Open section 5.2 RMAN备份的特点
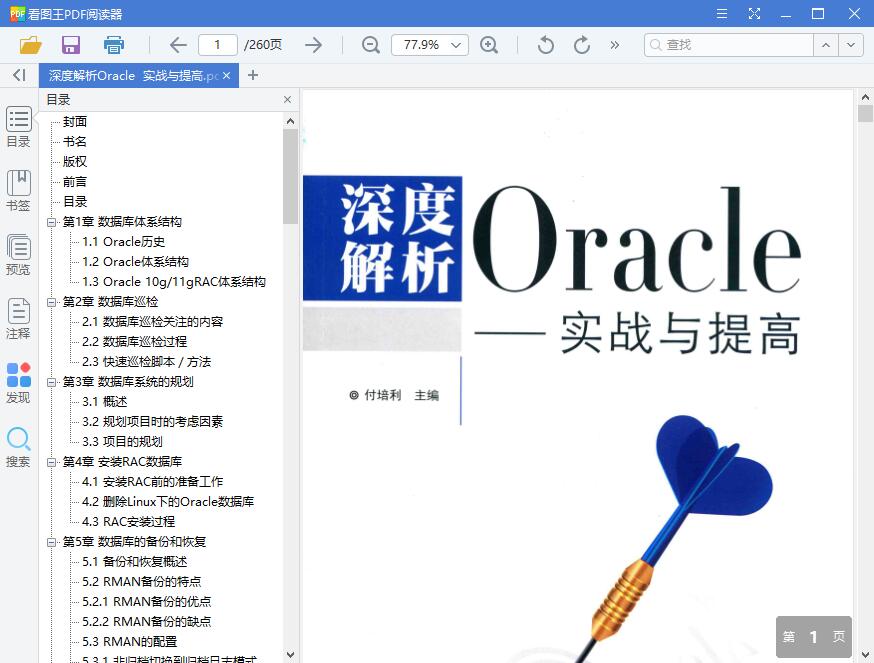Viewport: 874px width, 663px height. (x=142, y=582)
